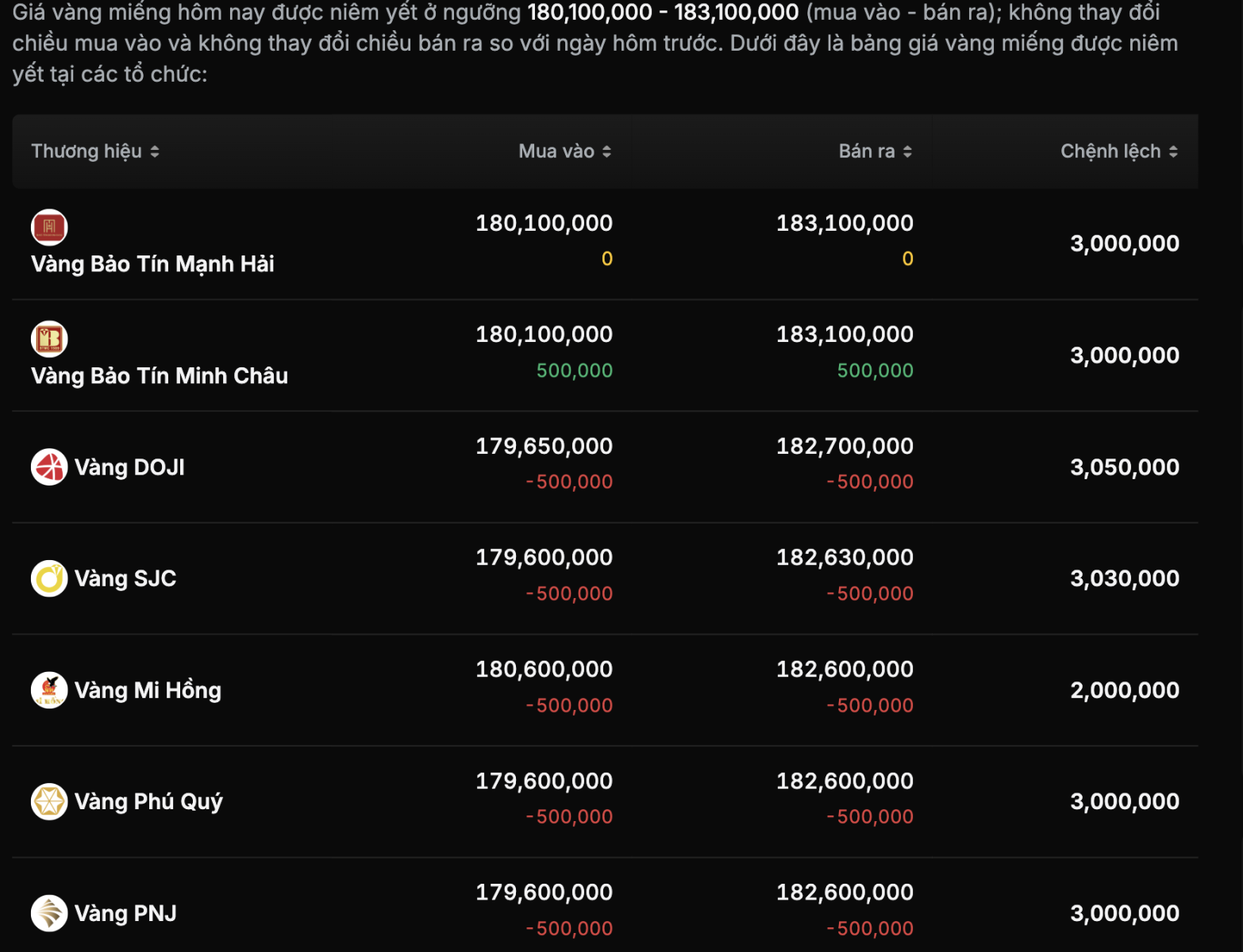Sort table by Thương hiệu column
The image size is (1243, 952).
[95, 152]
